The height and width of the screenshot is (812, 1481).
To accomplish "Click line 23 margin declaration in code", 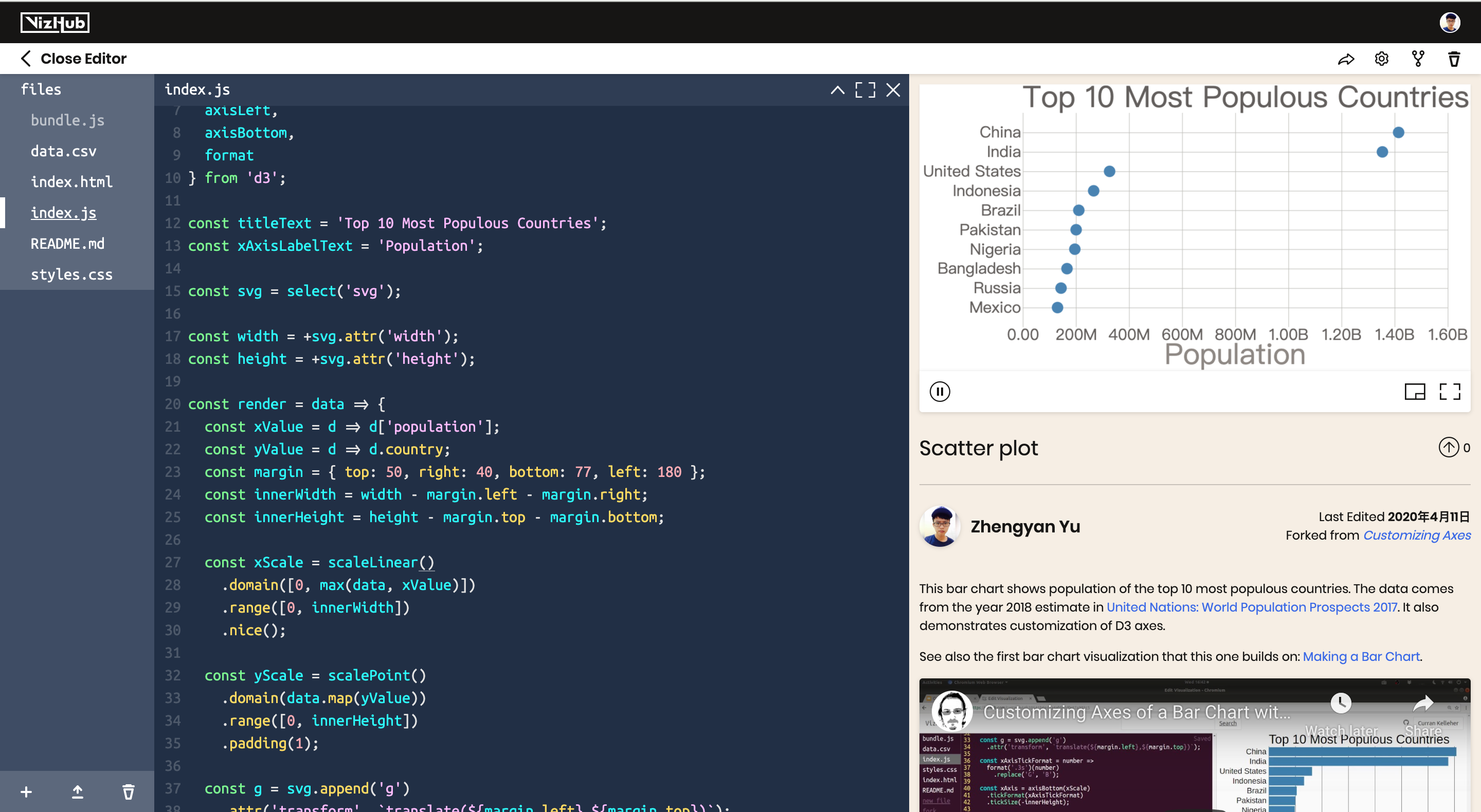I will [454, 472].
